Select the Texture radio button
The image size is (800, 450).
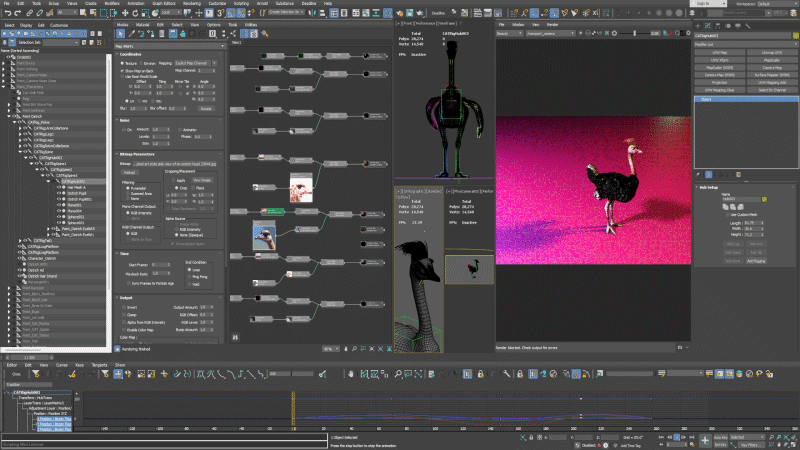[122, 65]
